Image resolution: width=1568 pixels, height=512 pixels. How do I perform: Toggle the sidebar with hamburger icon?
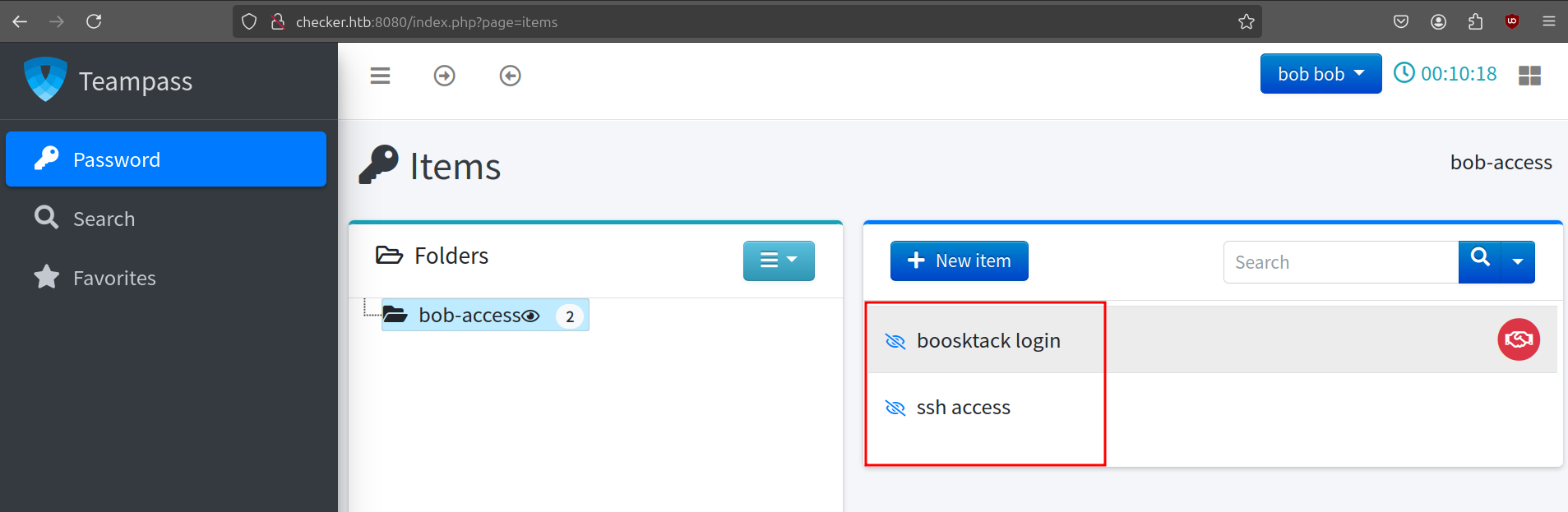coord(380,76)
